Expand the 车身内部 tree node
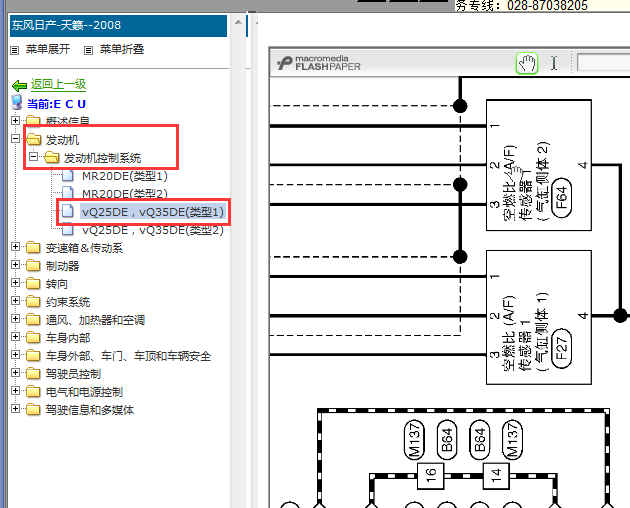Image resolution: width=630 pixels, height=508 pixels. (15, 336)
